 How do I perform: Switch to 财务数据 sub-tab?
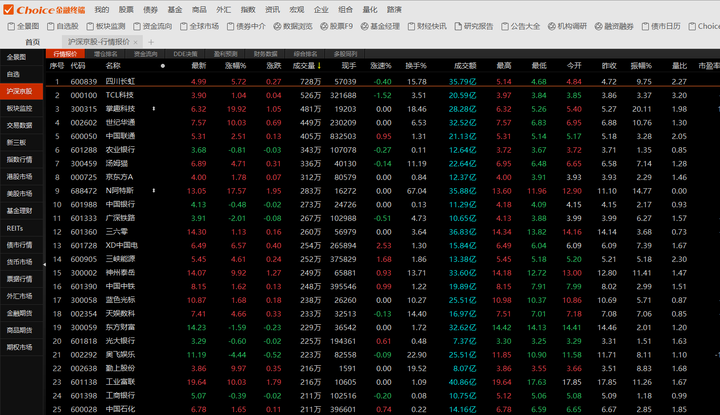(x=265, y=54)
